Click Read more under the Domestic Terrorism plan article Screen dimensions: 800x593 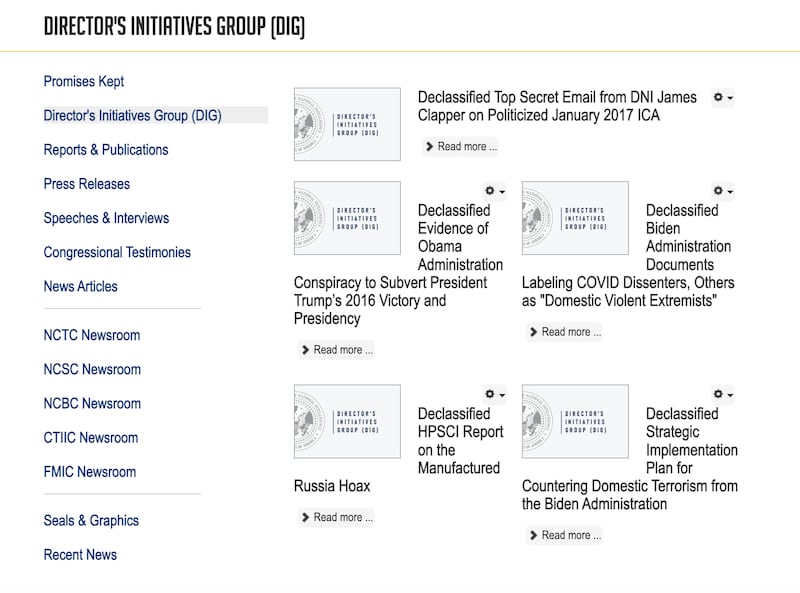coord(565,535)
